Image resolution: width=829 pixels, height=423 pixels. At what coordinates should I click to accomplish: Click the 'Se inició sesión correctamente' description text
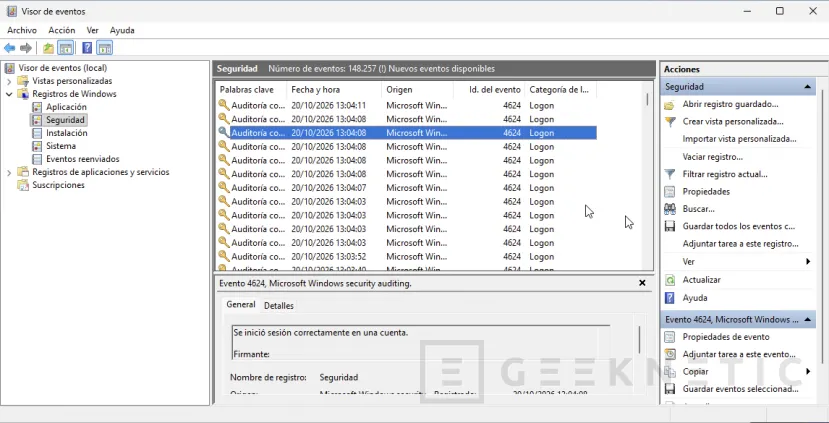pyautogui.click(x=320, y=333)
